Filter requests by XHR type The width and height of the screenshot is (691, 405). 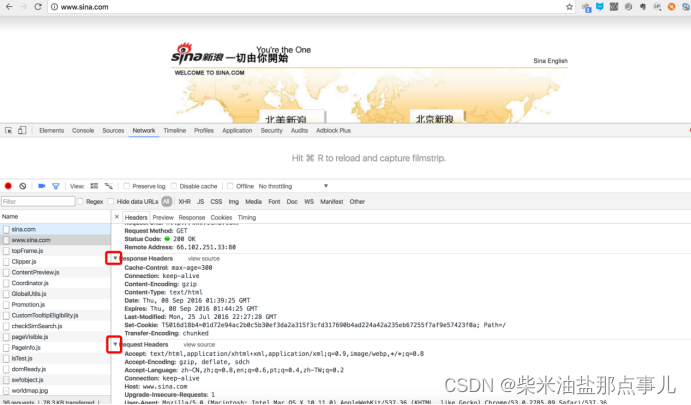pos(185,201)
